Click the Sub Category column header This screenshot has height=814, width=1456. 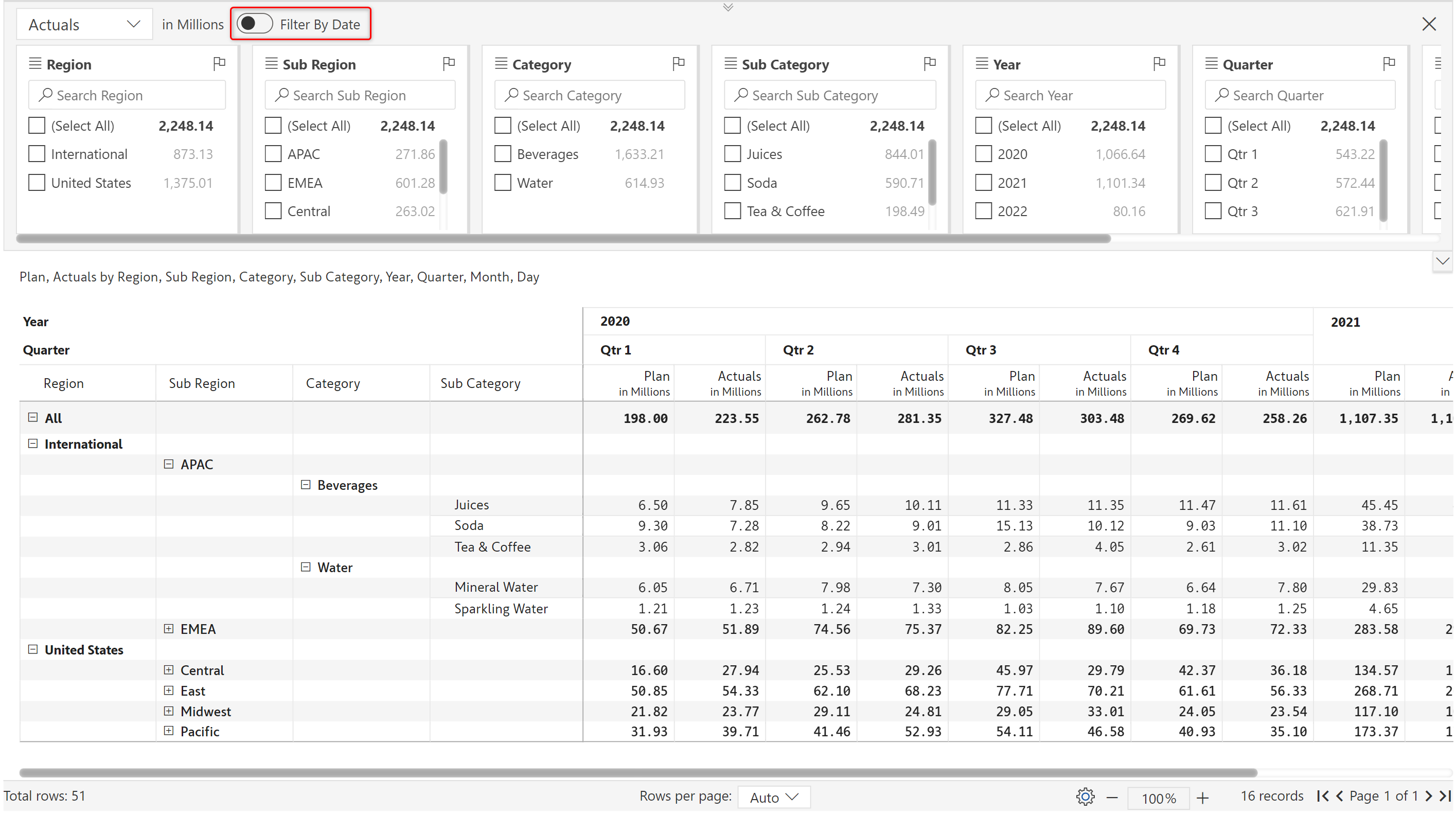tap(480, 383)
